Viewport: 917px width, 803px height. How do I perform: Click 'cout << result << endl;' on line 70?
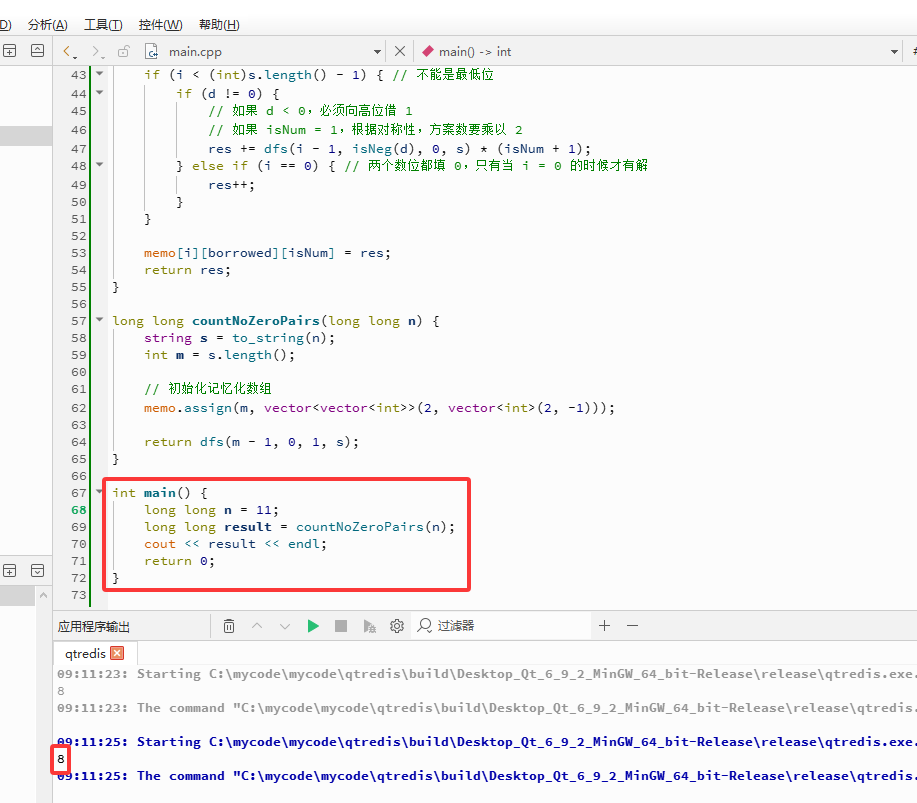(235, 544)
